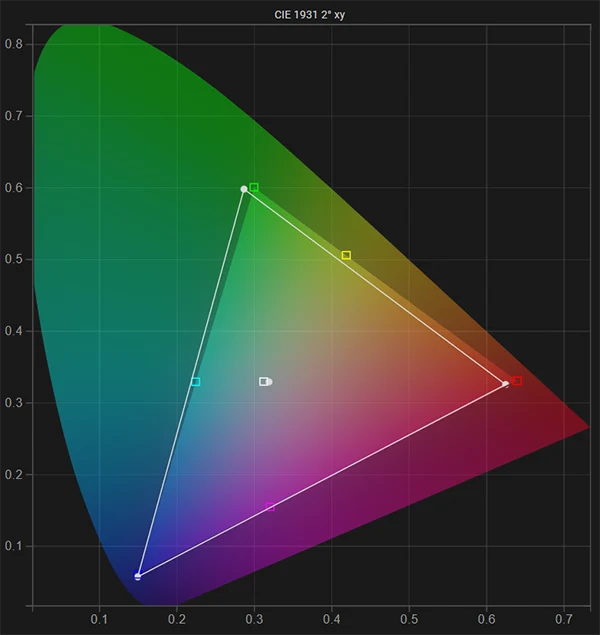Image resolution: width=600 pixels, height=635 pixels.
Task: Click the x-axis label '0.7'
Action: pyautogui.click(x=564, y=619)
